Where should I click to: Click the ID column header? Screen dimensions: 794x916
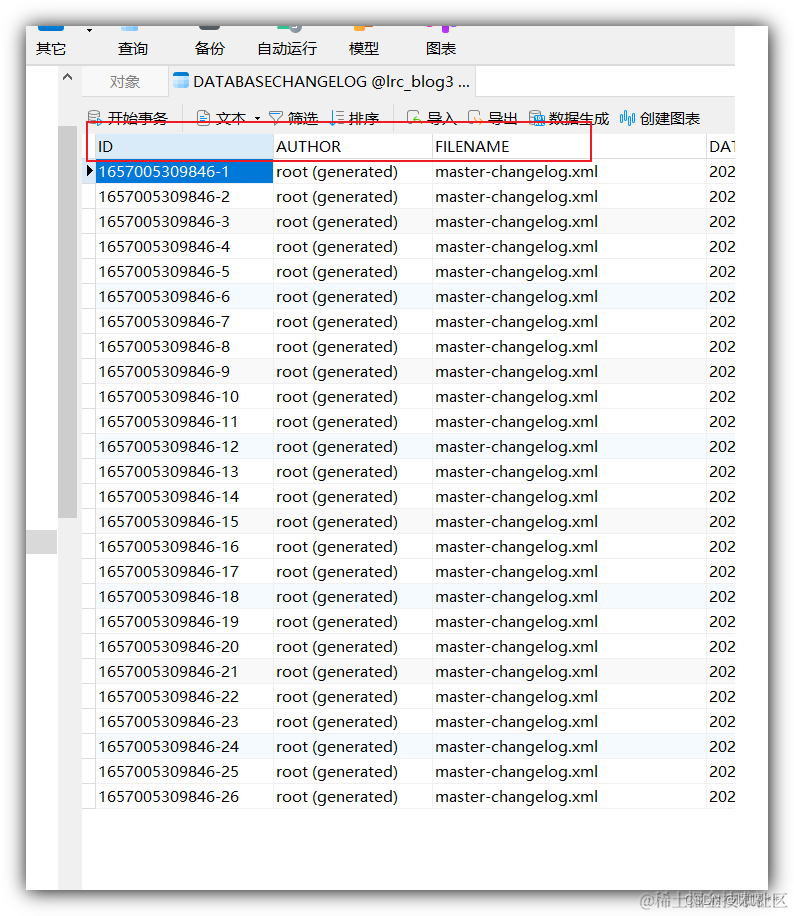pyautogui.click(x=184, y=147)
